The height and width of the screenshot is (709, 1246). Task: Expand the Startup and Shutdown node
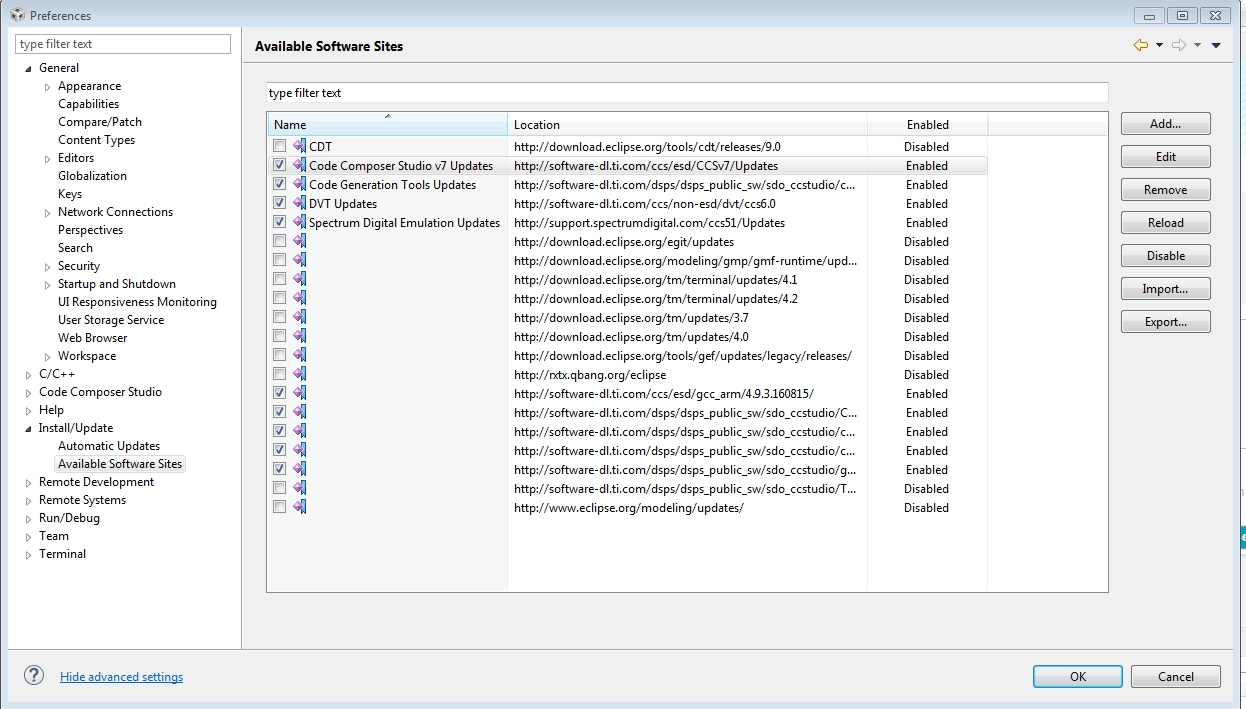(47, 284)
